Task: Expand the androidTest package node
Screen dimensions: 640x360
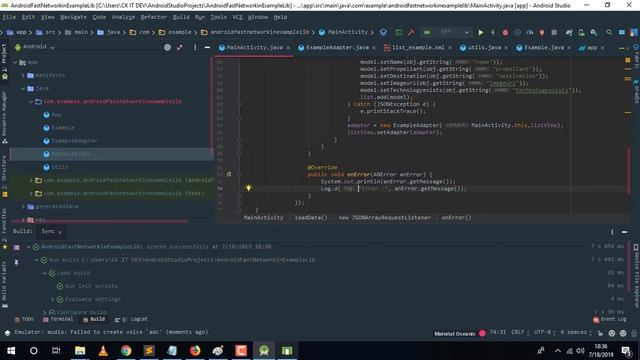Action: 31,180
